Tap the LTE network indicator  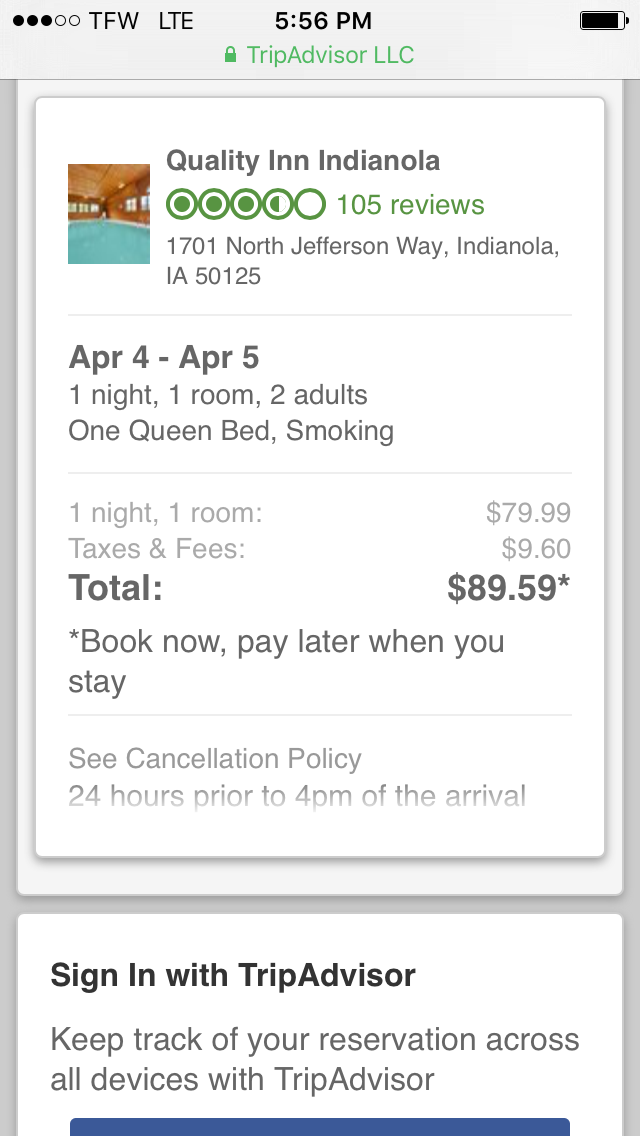point(175,21)
